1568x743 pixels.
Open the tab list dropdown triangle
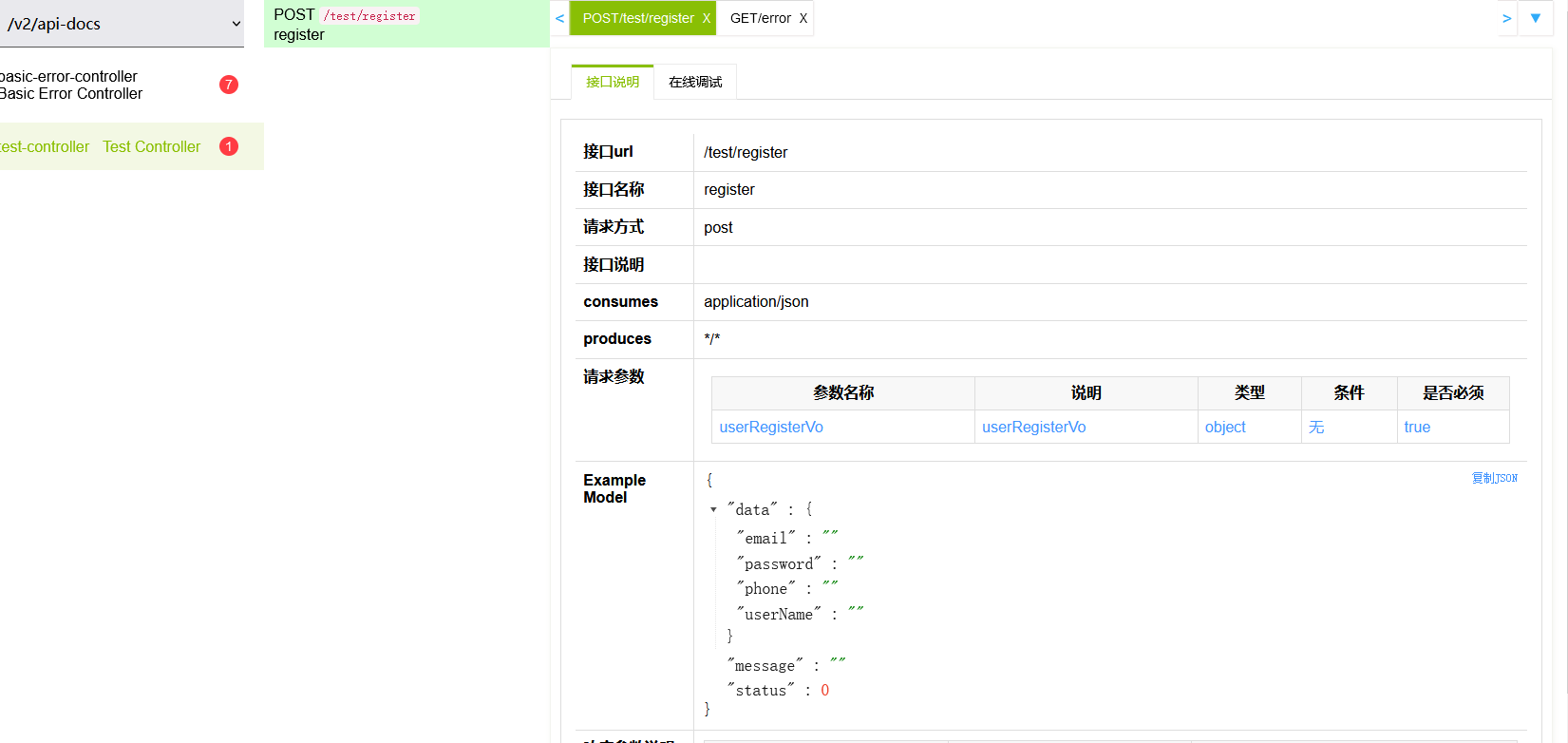[x=1536, y=18]
